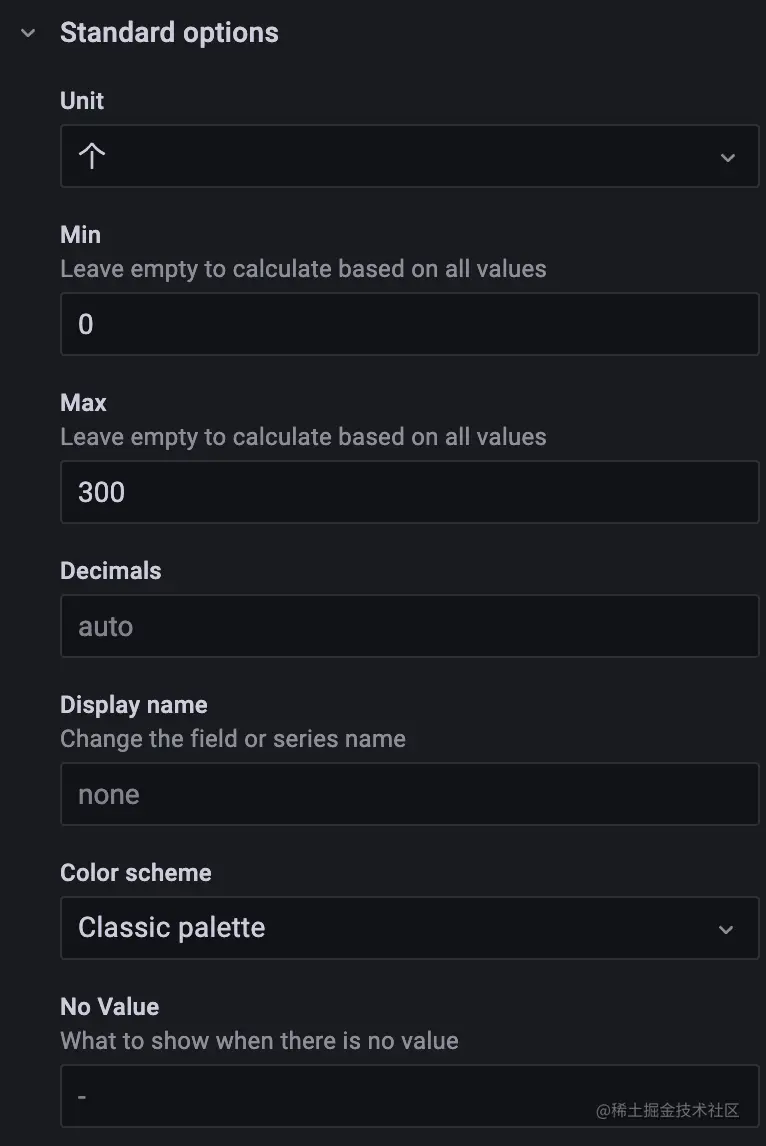Click the Unit field's chevron arrow
This screenshot has width=766, height=1146.
pyautogui.click(x=728, y=157)
